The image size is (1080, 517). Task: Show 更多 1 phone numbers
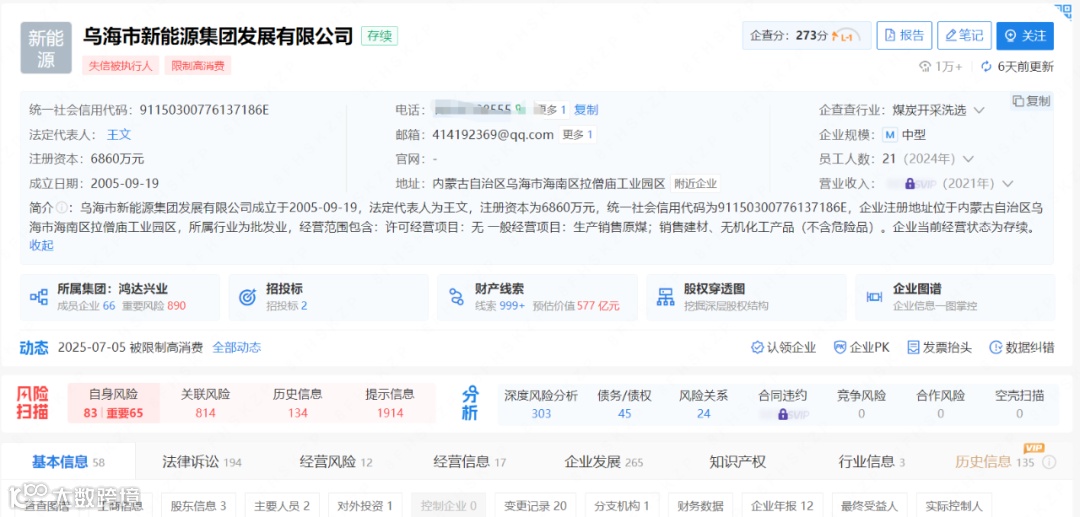pyautogui.click(x=552, y=109)
